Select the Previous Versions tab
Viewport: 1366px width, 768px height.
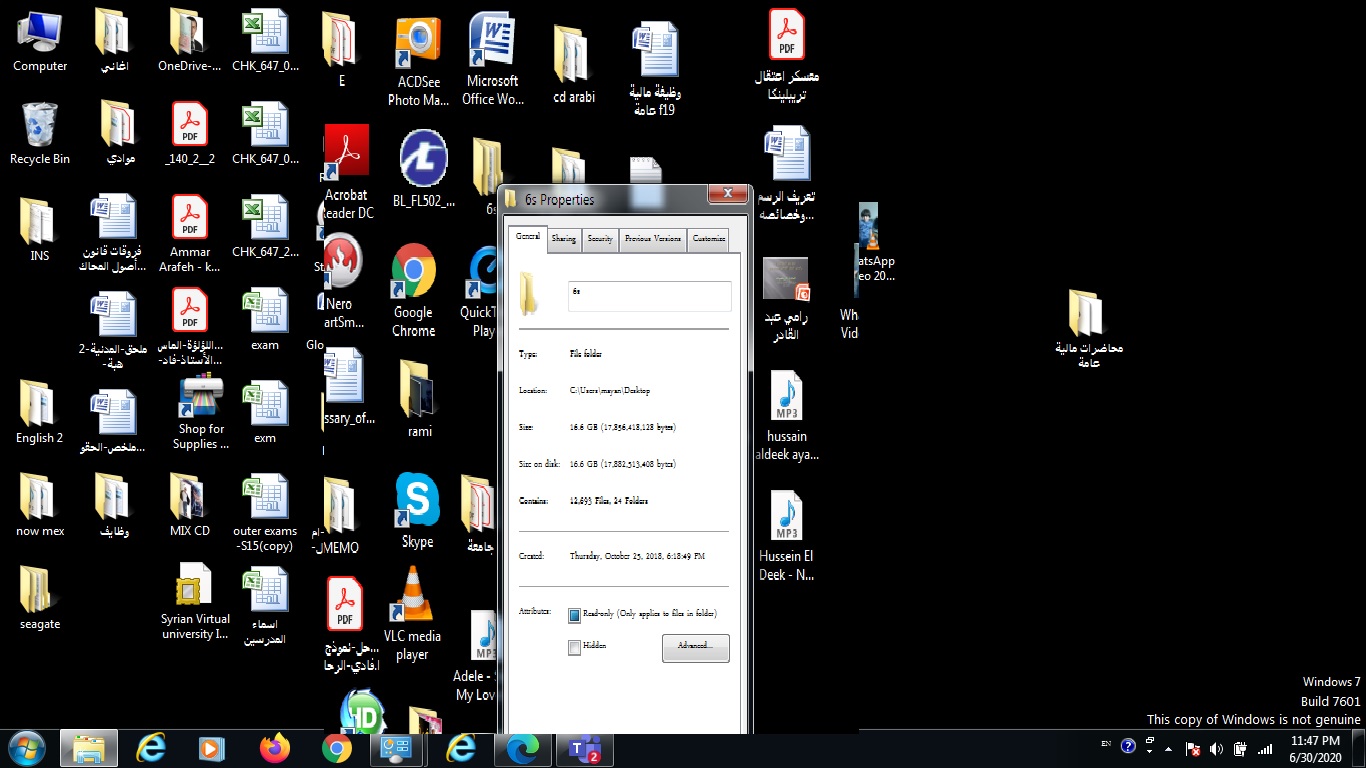[651, 239]
